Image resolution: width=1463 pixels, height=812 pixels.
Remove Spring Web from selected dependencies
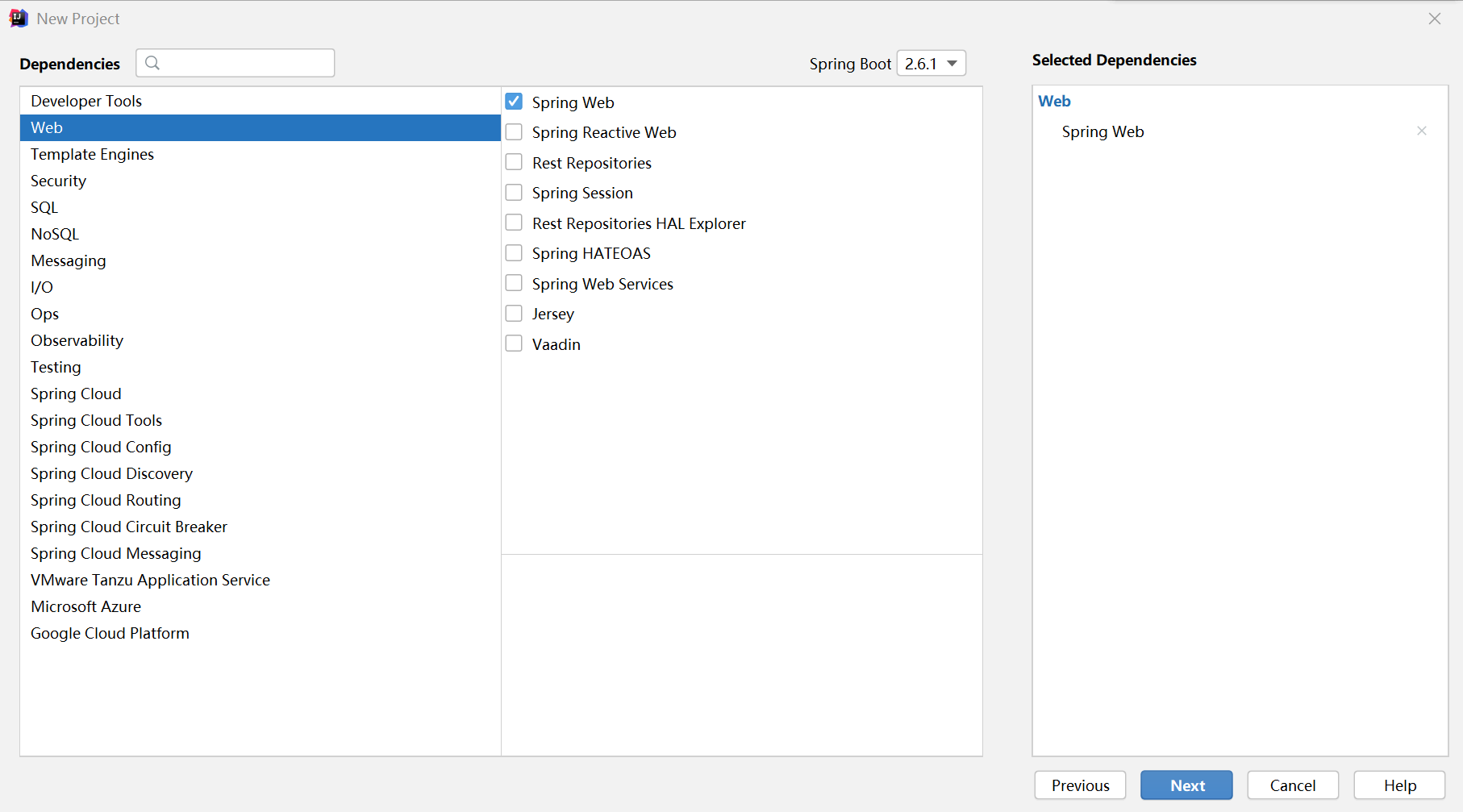coord(1422,131)
